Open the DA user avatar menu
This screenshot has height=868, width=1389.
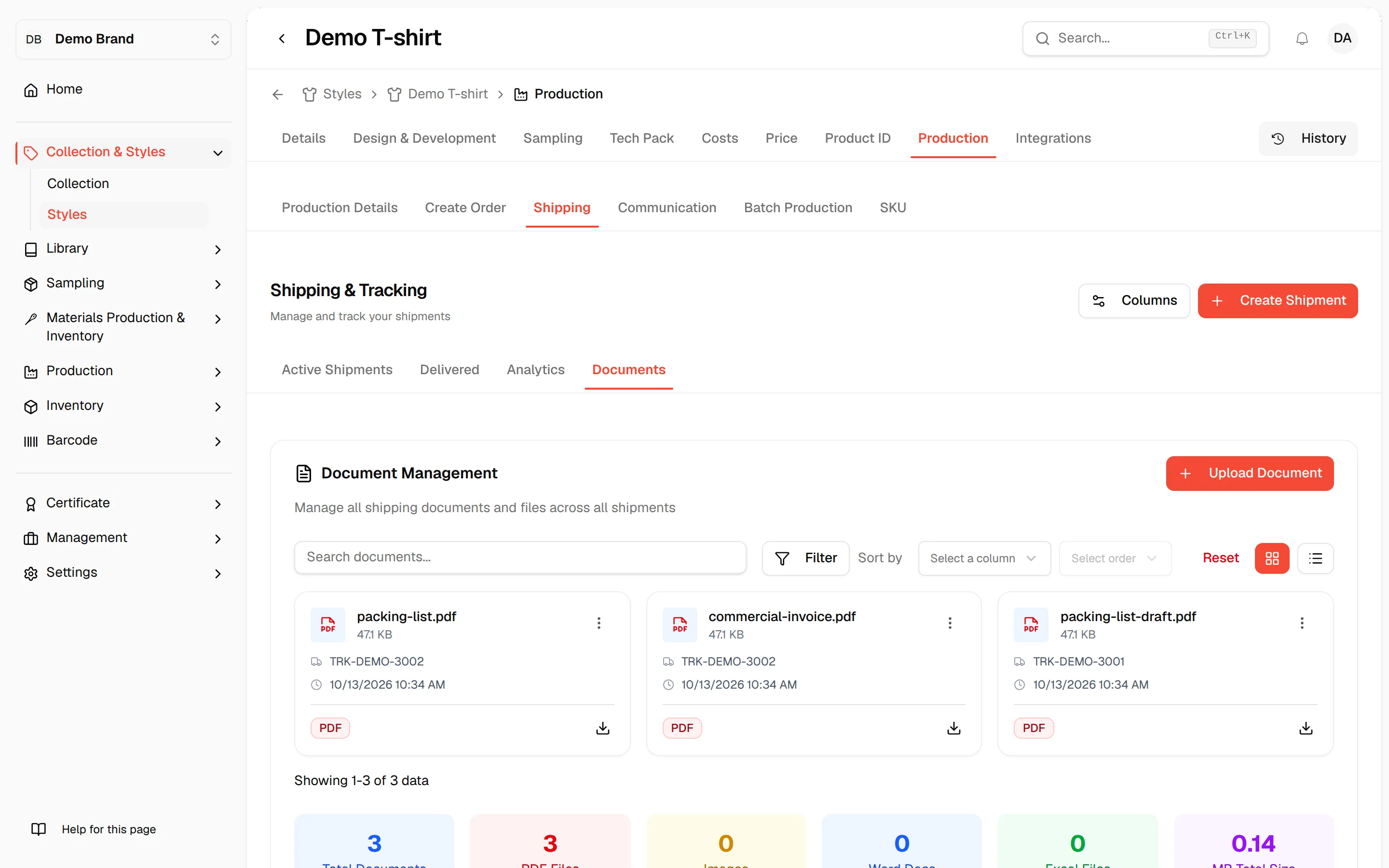(1342, 39)
